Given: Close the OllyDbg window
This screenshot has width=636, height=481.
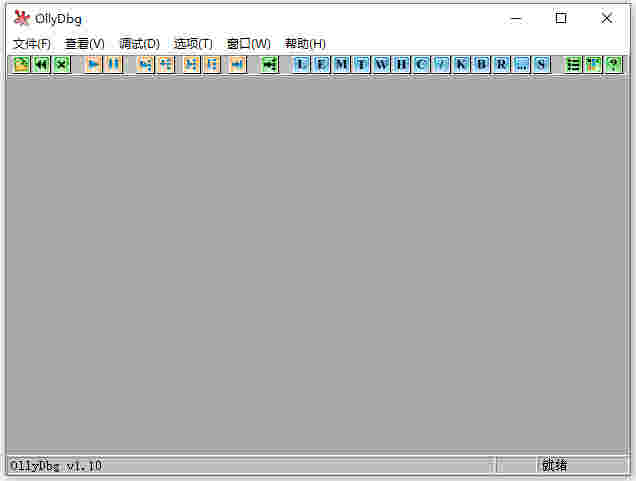Looking at the screenshot, I should pyautogui.click(x=607, y=18).
